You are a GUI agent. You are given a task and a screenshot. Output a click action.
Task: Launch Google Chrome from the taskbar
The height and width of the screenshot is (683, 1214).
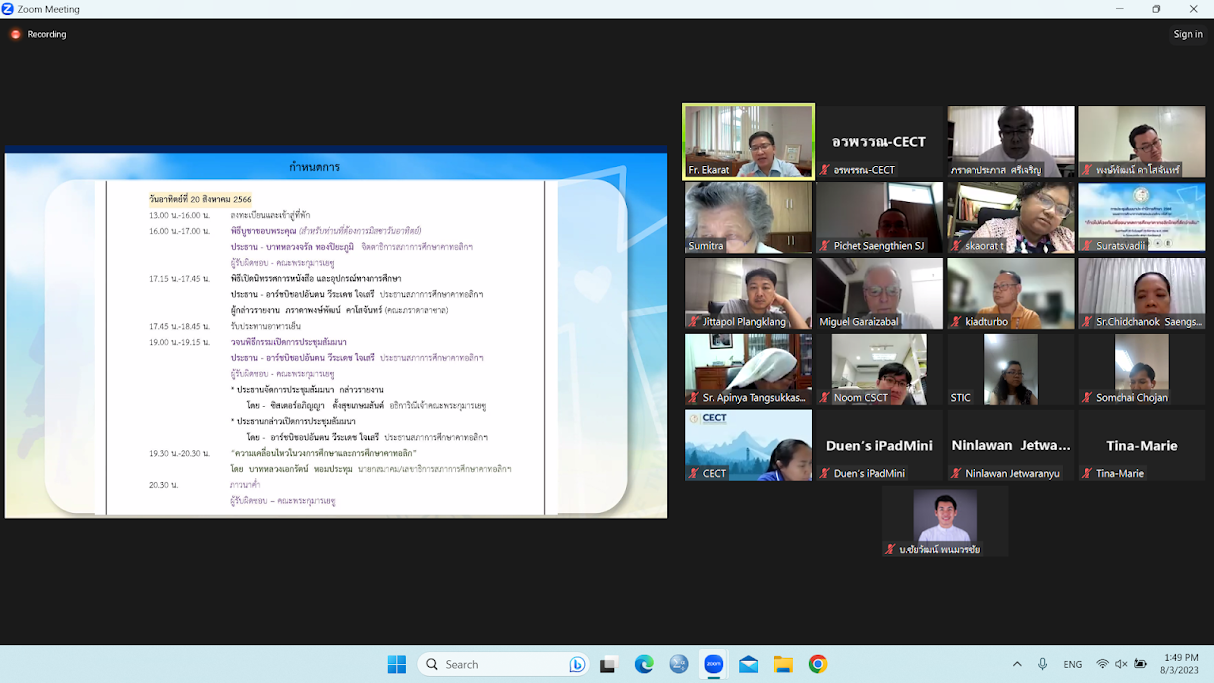coord(818,664)
